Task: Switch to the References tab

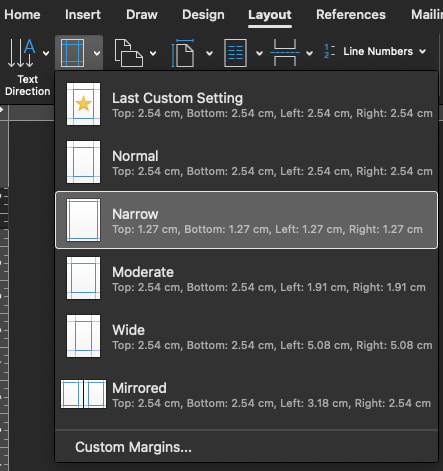Action: pos(351,15)
